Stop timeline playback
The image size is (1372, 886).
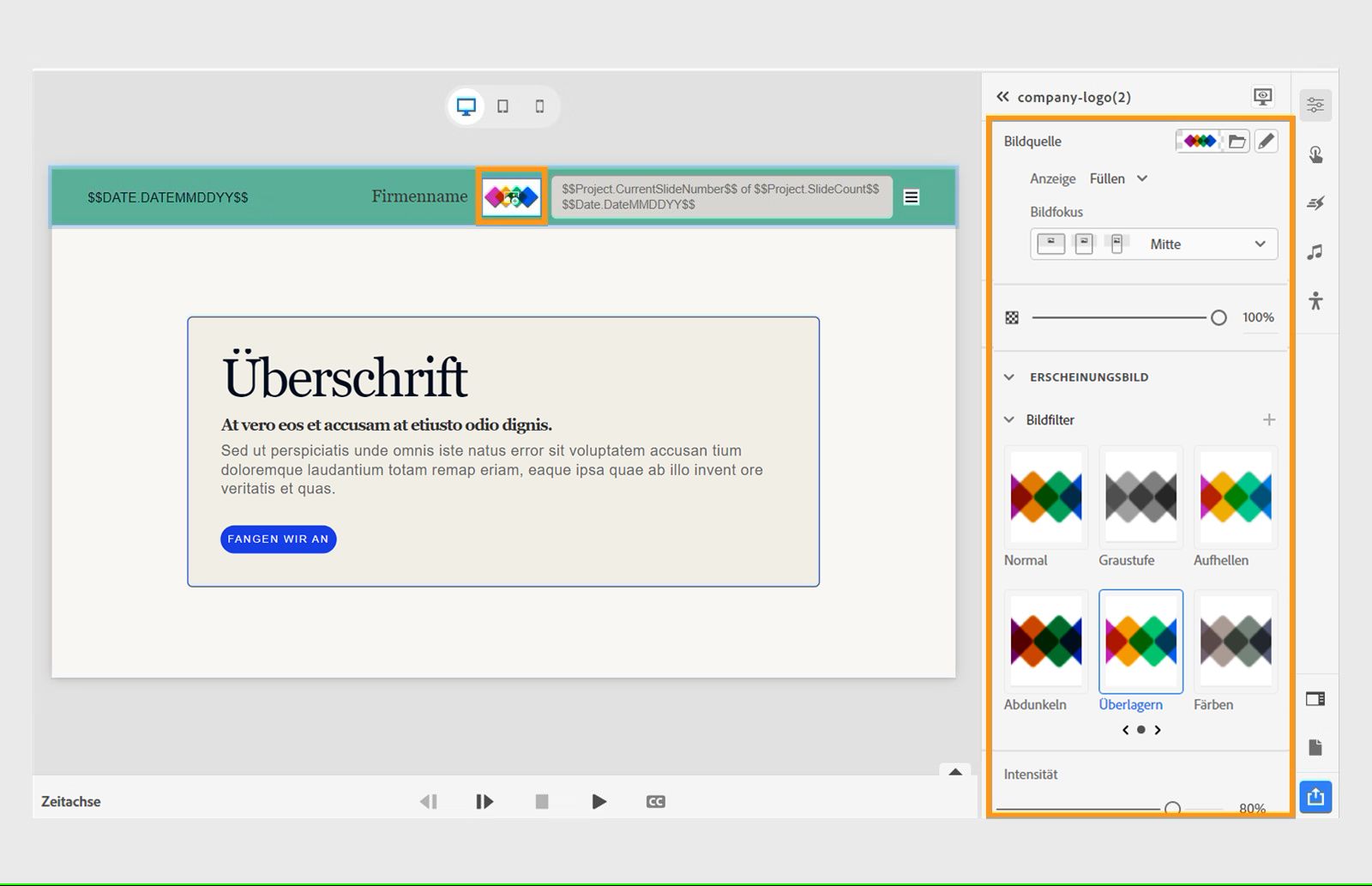[542, 802]
